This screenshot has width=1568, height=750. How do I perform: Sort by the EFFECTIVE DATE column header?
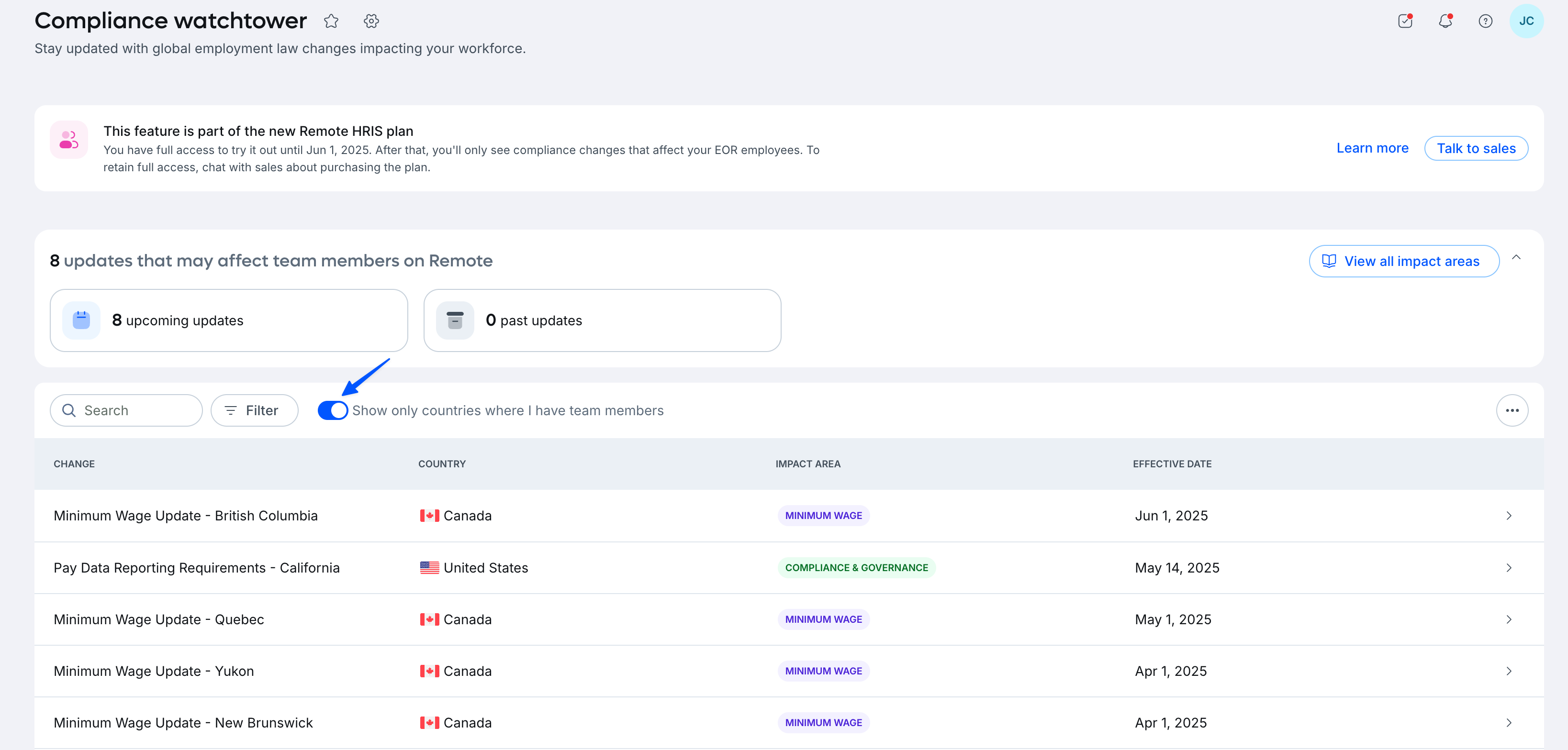point(1172,464)
